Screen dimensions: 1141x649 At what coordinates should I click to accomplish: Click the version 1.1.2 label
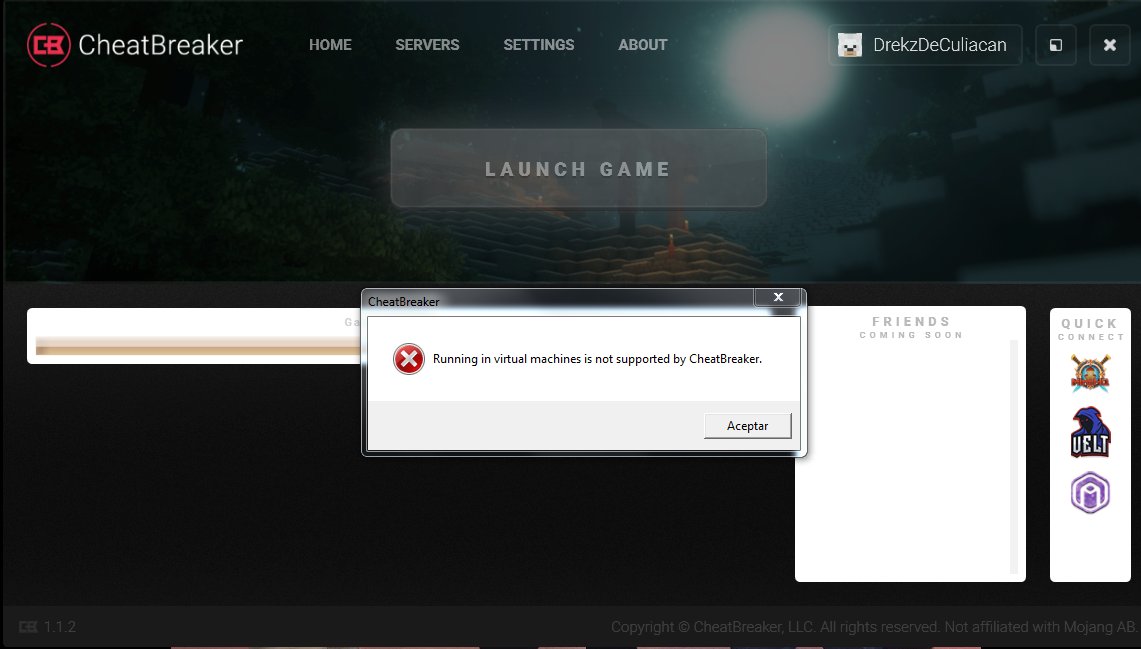pyautogui.click(x=60, y=626)
